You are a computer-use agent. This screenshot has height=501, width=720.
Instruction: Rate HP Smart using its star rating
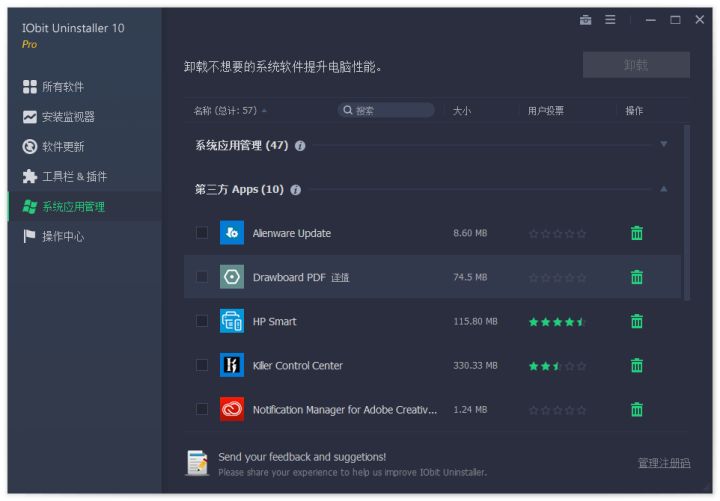pyautogui.click(x=557, y=322)
